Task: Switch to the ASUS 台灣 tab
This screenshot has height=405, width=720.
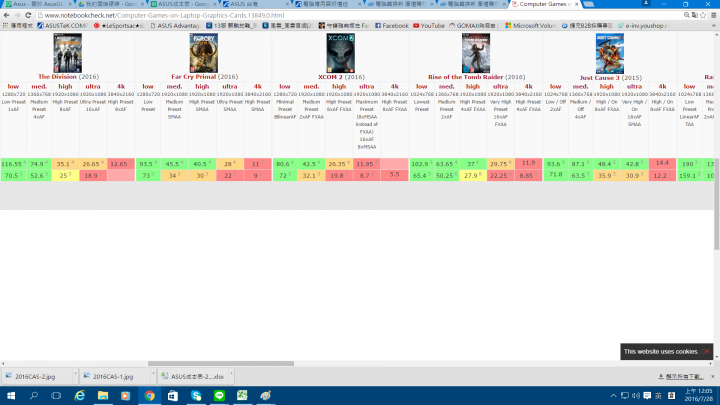Action: pyautogui.click(x=256, y=4)
